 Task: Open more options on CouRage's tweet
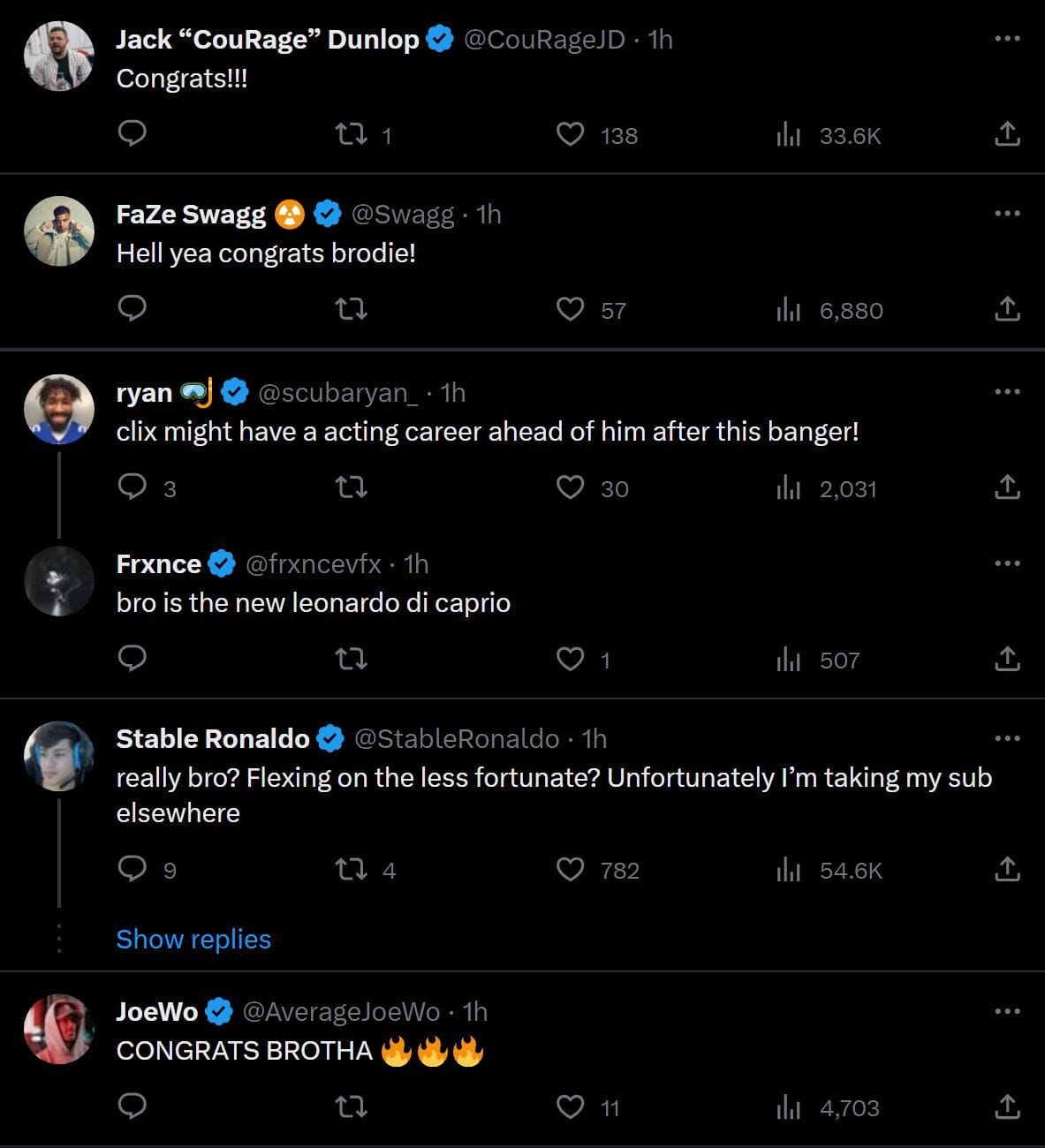point(1007,39)
